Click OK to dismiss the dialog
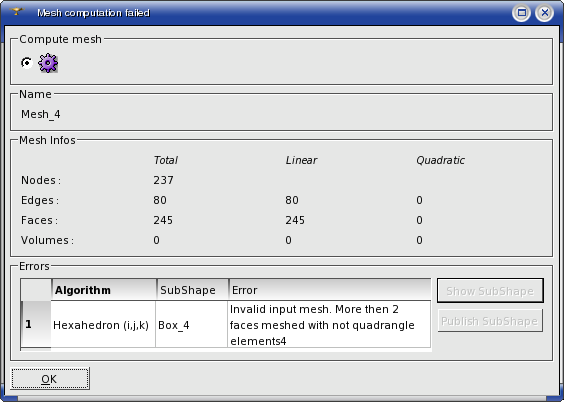564x402 pixels. tap(50, 379)
